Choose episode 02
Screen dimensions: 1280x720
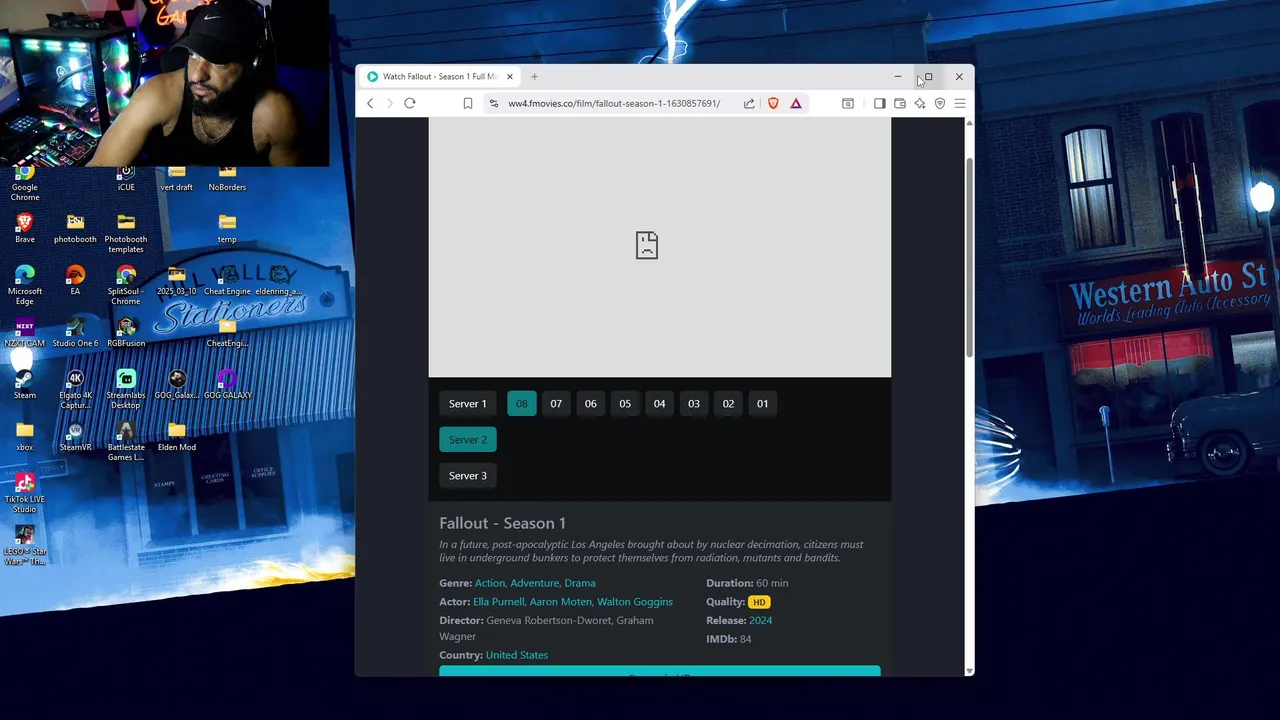point(728,404)
